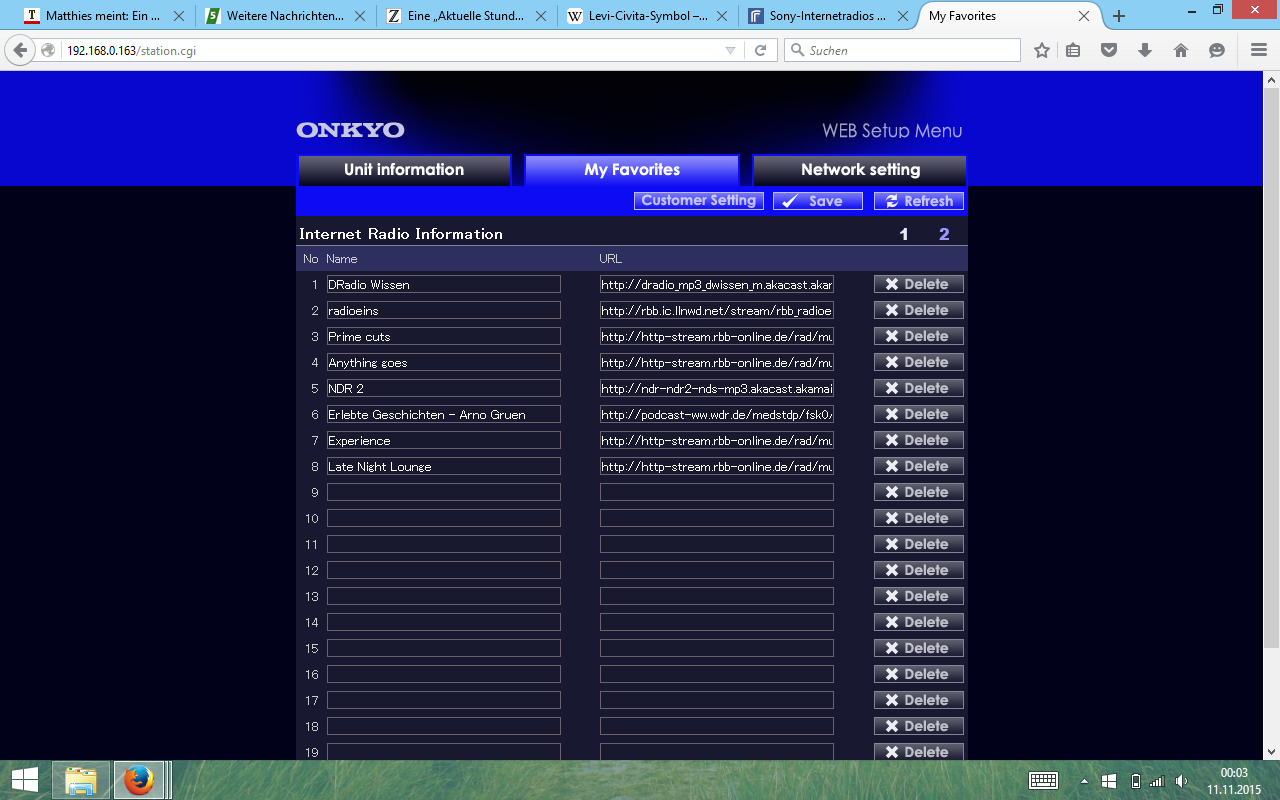This screenshot has height=800, width=1280.
Task: Open a new browser tab
Action: (x=1119, y=16)
